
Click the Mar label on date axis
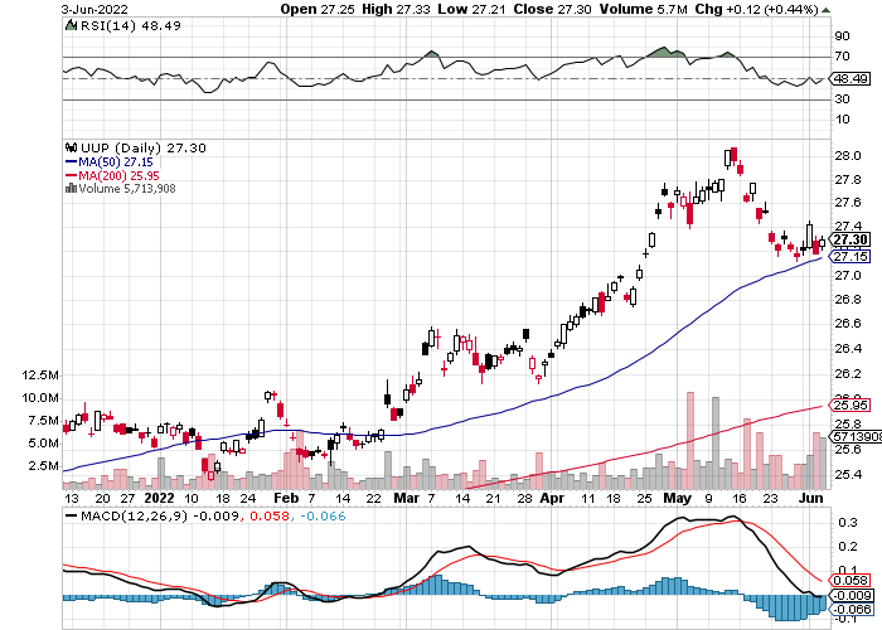coord(405,497)
